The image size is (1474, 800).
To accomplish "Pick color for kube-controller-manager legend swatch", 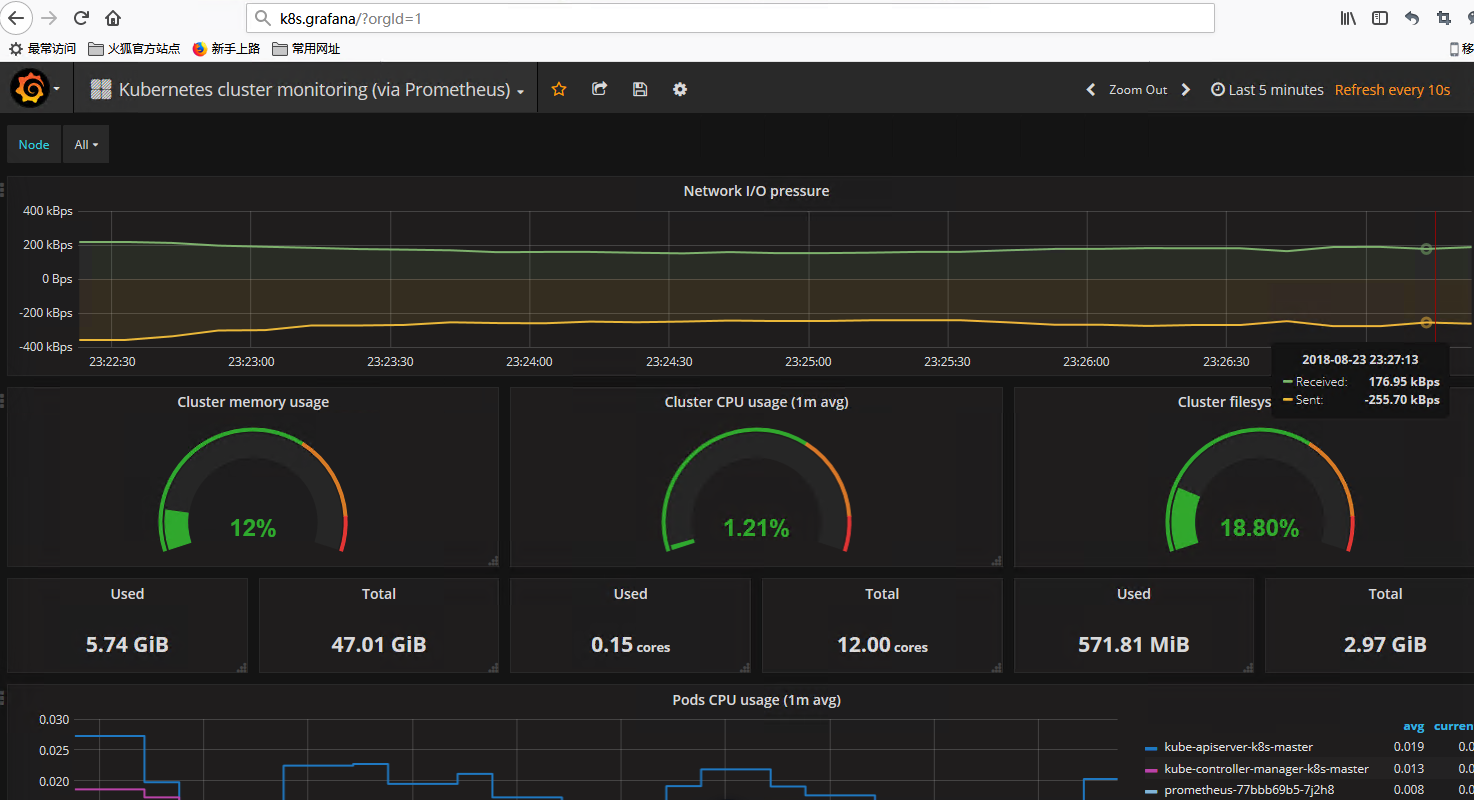I will [x=1151, y=770].
